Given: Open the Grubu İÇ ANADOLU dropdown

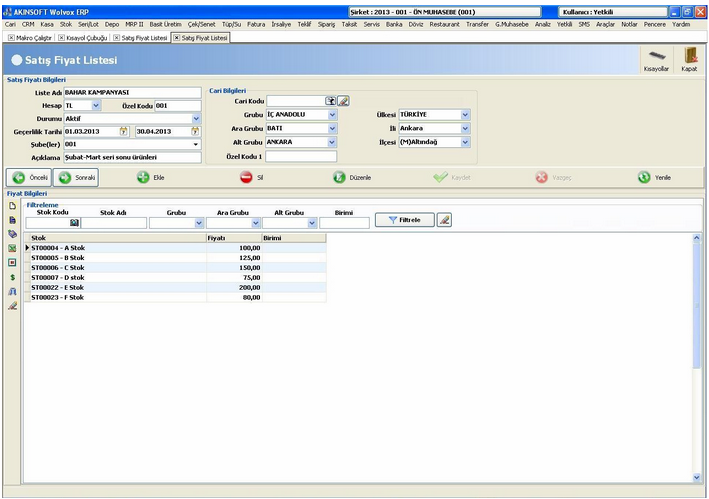Looking at the screenshot, I should pyautogui.click(x=332, y=115).
